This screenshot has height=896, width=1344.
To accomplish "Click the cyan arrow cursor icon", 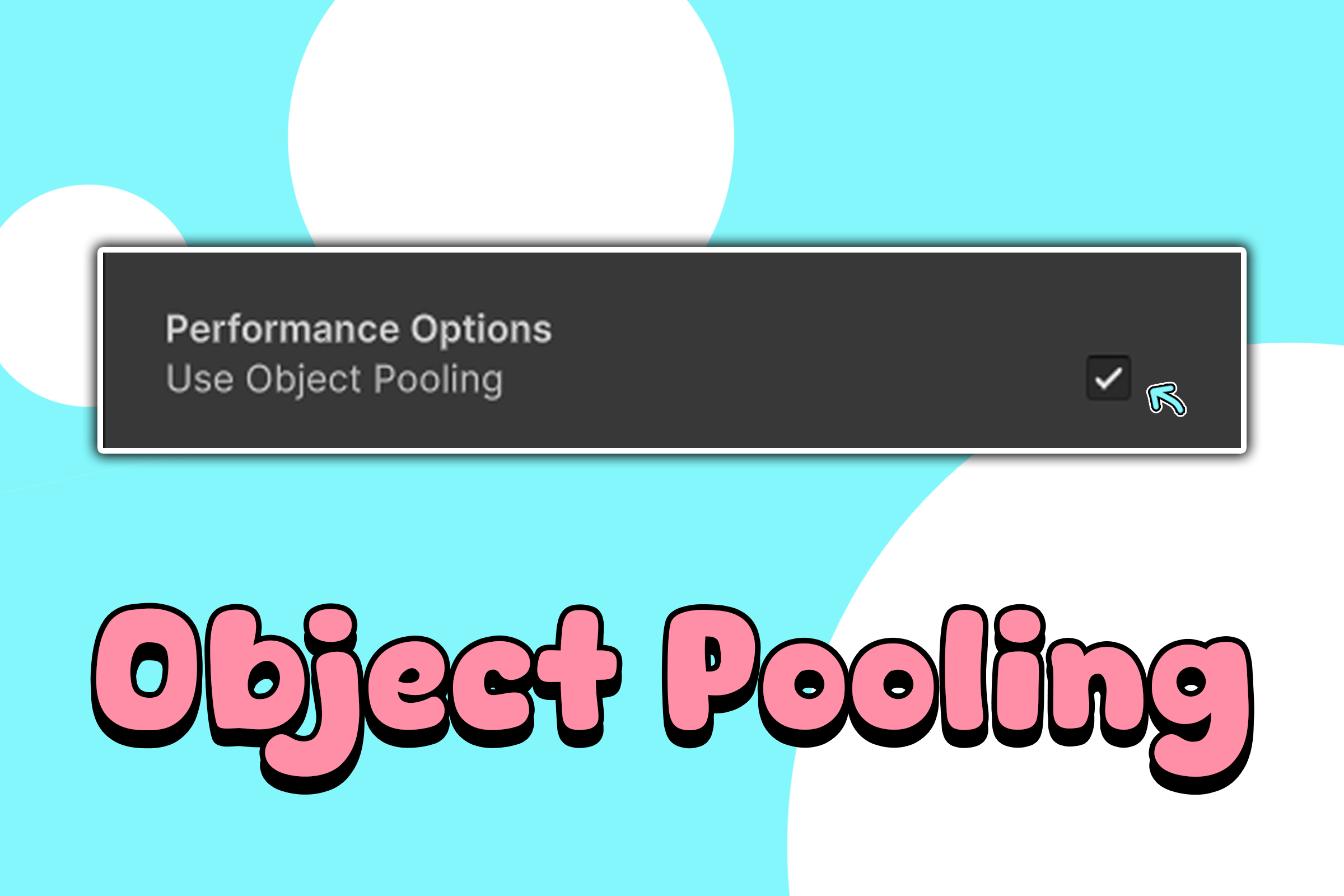I will 1165,398.
